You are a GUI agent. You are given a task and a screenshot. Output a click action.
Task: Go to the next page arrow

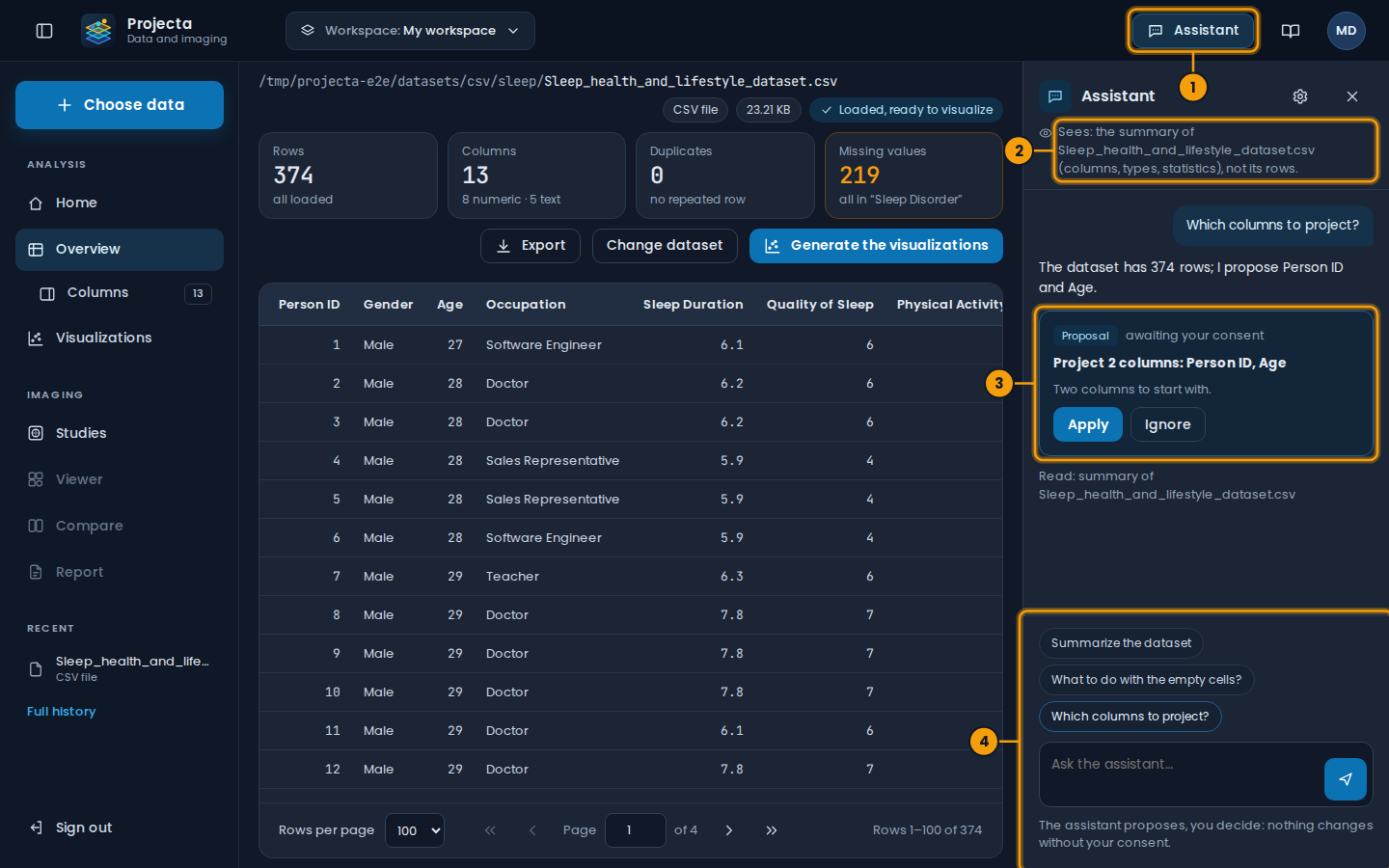(729, 830)
